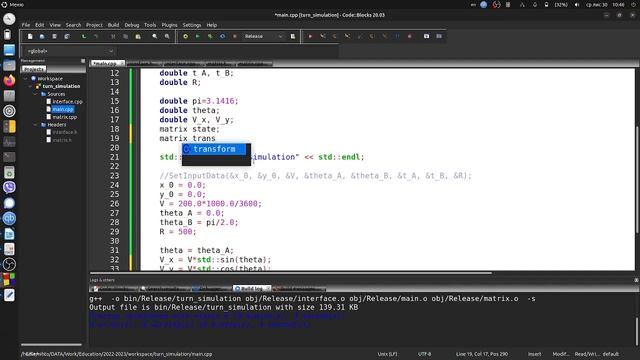The image size is (640, 360).
Task: Open matrix.cpp in project tree
Action: tap(64, 117)
